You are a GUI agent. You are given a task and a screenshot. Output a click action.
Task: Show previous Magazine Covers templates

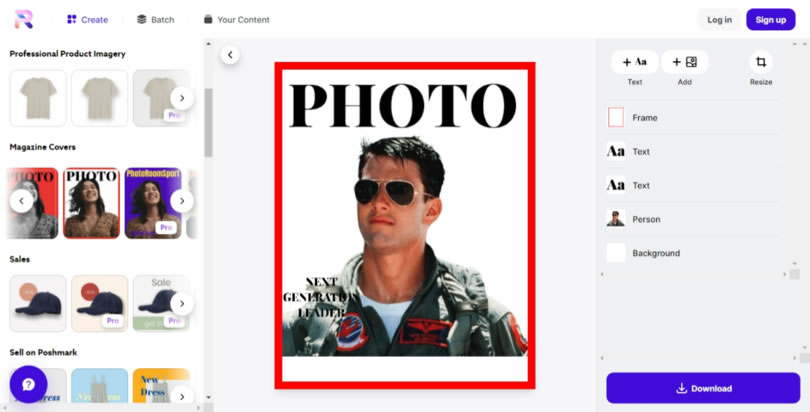point(21,201)
